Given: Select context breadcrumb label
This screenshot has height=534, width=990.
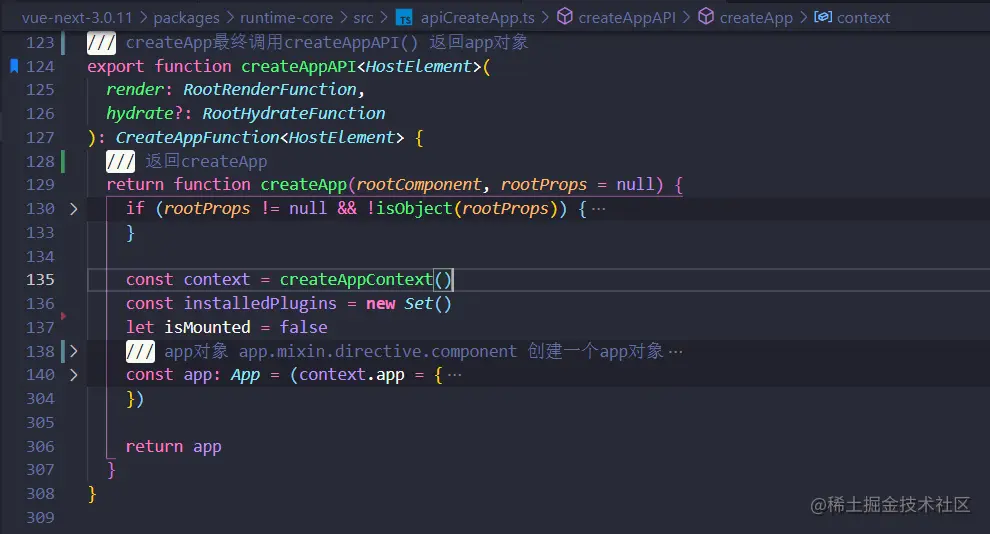Looking at the screenshot, I should coord(863,18).
